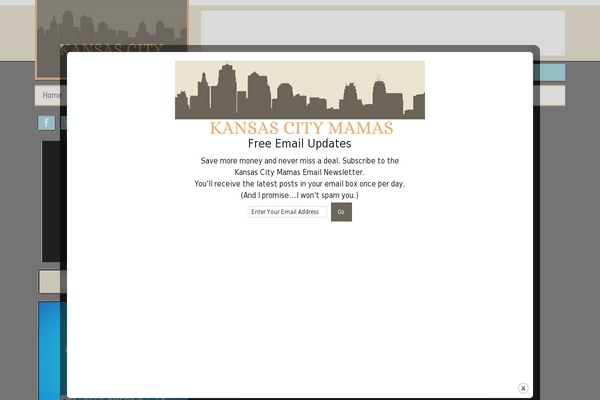Submit email with the Go button
600x400 pixels.
pos(341,212)
